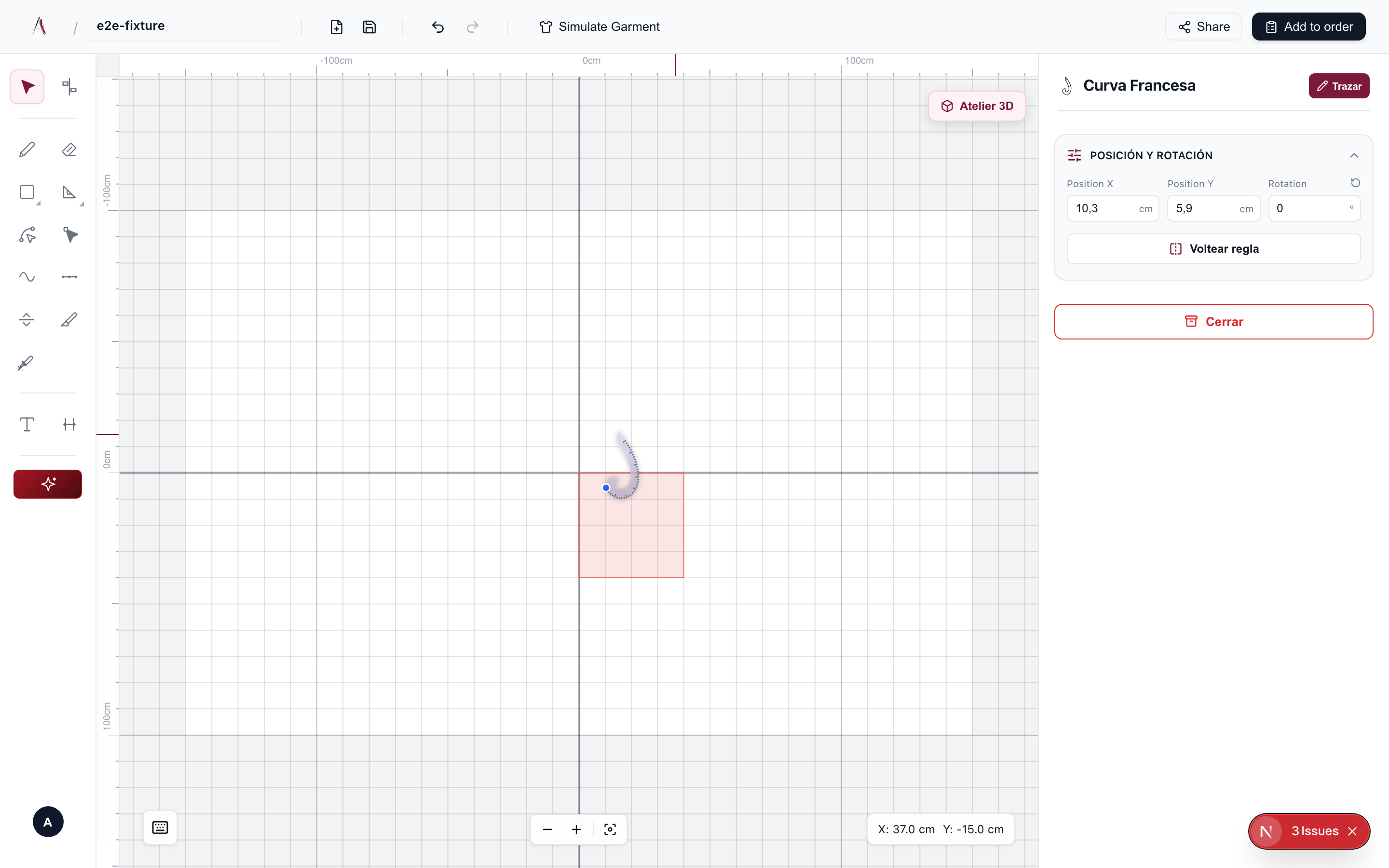
Task: Open the user avatar A menu
Action: click(48, 822)
